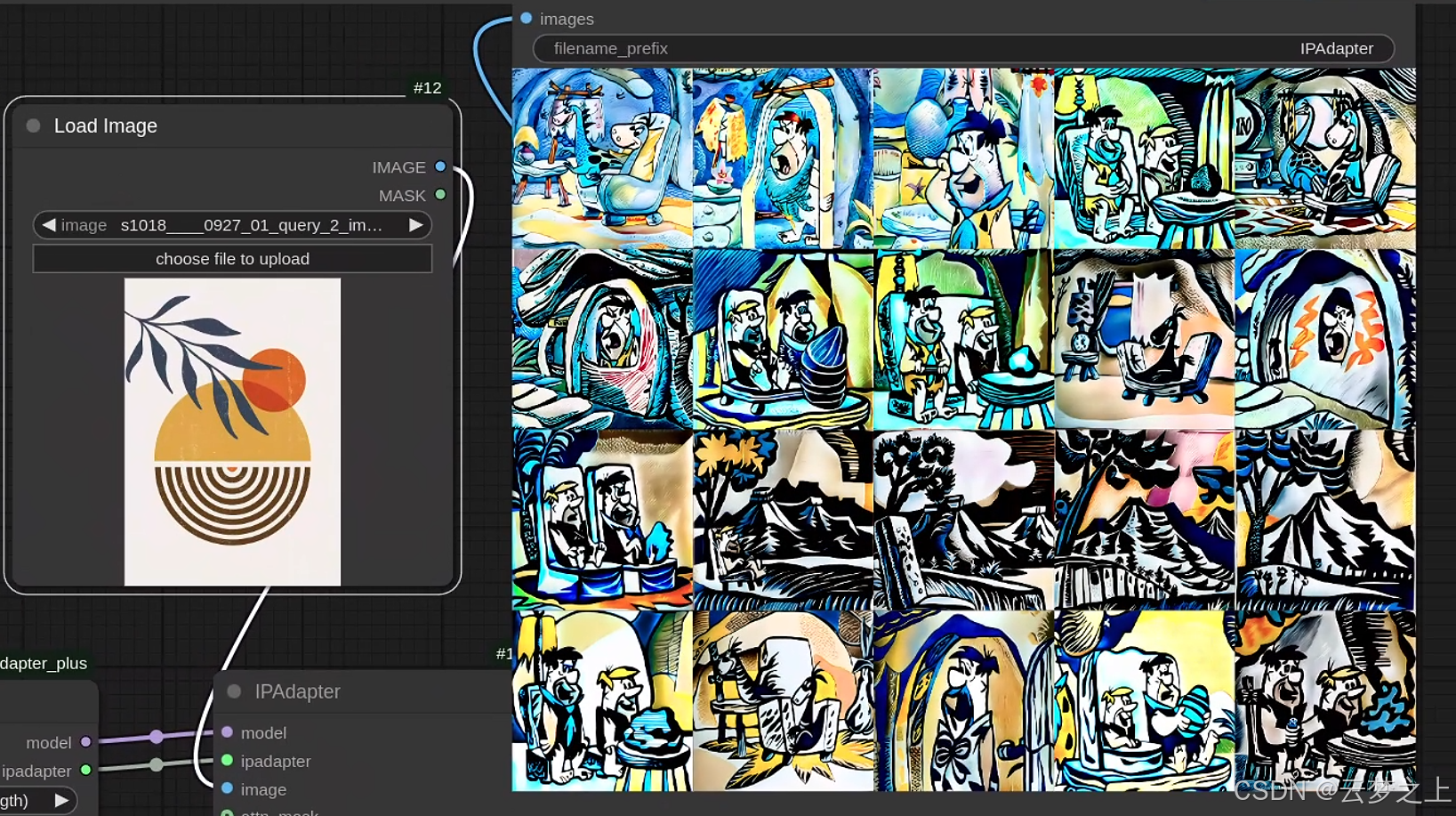Click the right arrow of the partially visible gth) widget
The height and width of the screenshot is (816, 1456).
pos(61,800)
